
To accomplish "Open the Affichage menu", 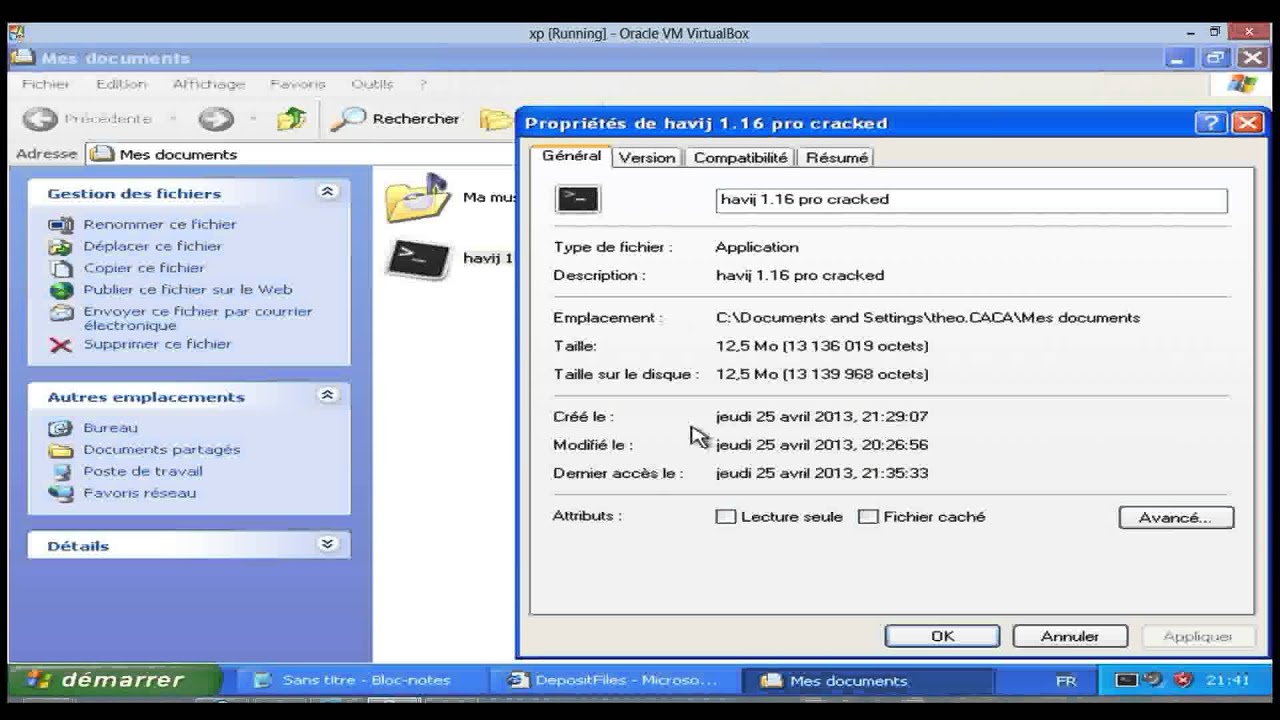I will (x=208, y=84).
